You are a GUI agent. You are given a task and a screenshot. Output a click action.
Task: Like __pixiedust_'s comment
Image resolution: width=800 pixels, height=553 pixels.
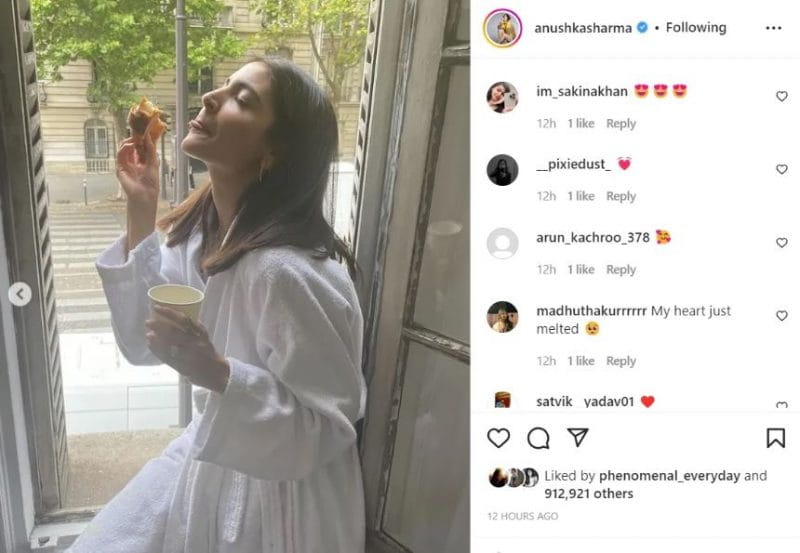click(x=782, y=169)
